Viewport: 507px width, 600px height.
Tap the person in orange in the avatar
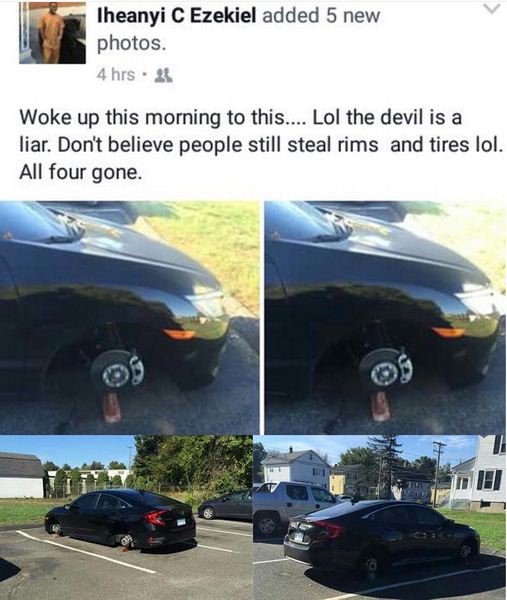(x=51, y=34)
